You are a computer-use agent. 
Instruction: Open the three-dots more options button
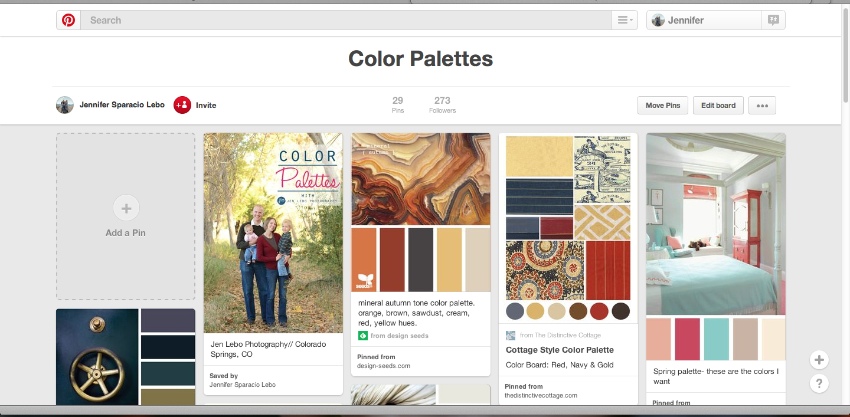click(762, 105)
